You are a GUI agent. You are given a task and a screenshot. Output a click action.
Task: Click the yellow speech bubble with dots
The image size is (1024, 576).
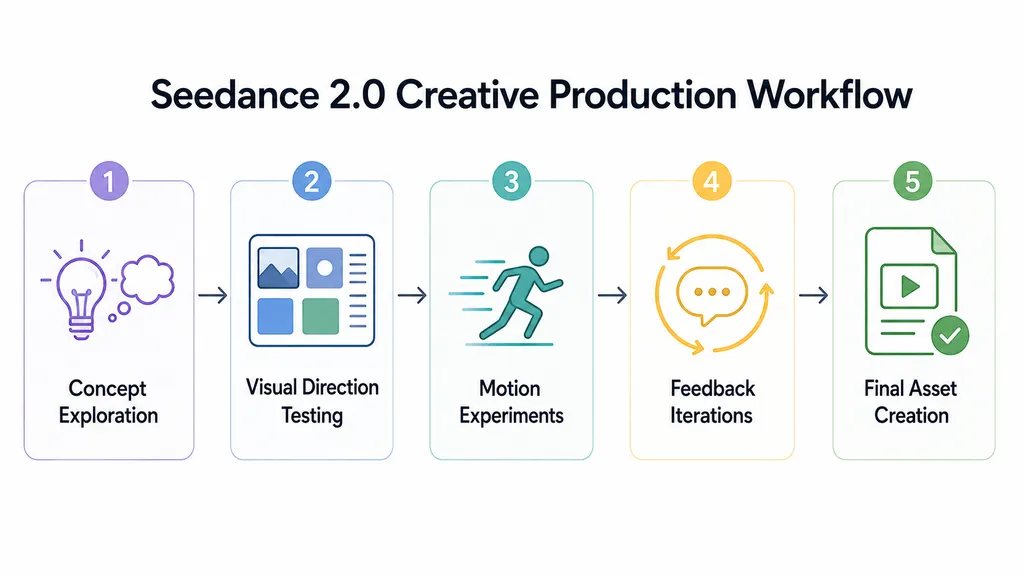[712, 295]
